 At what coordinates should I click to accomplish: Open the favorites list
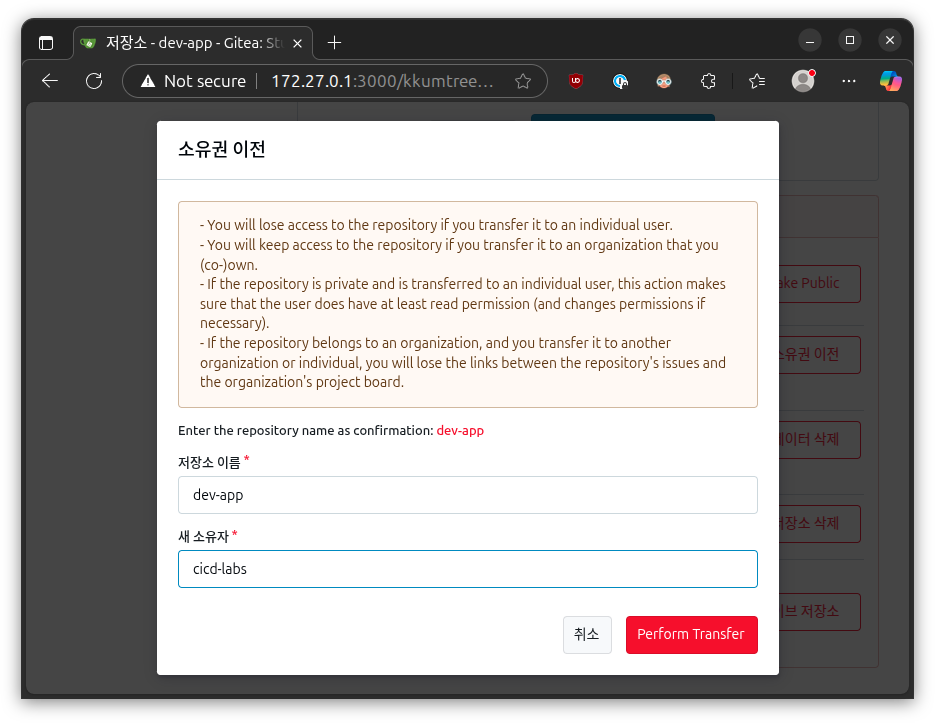pyautogui.click(x=757, y=81)
